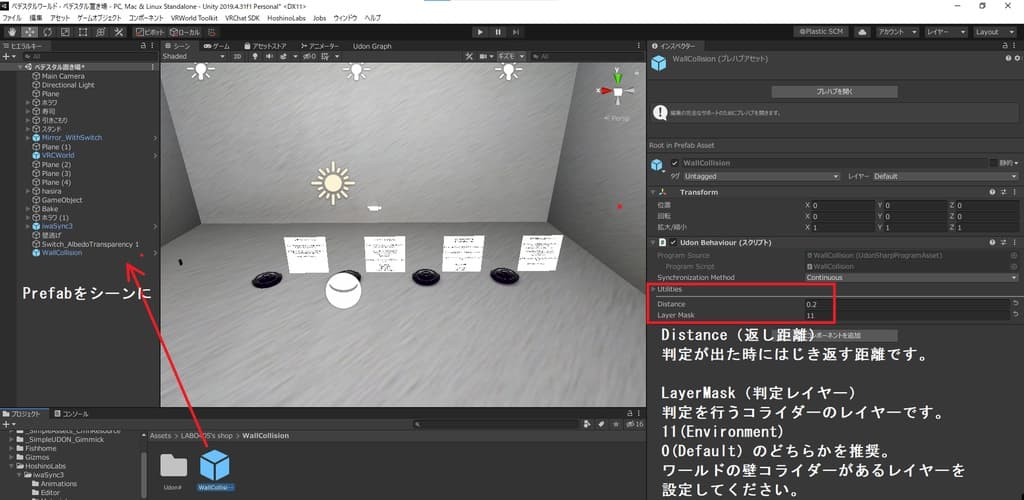The height and width of the screenshot is (500, 1024).
Task: Collapse the Transform component foldout
Action: pos(653,192)
